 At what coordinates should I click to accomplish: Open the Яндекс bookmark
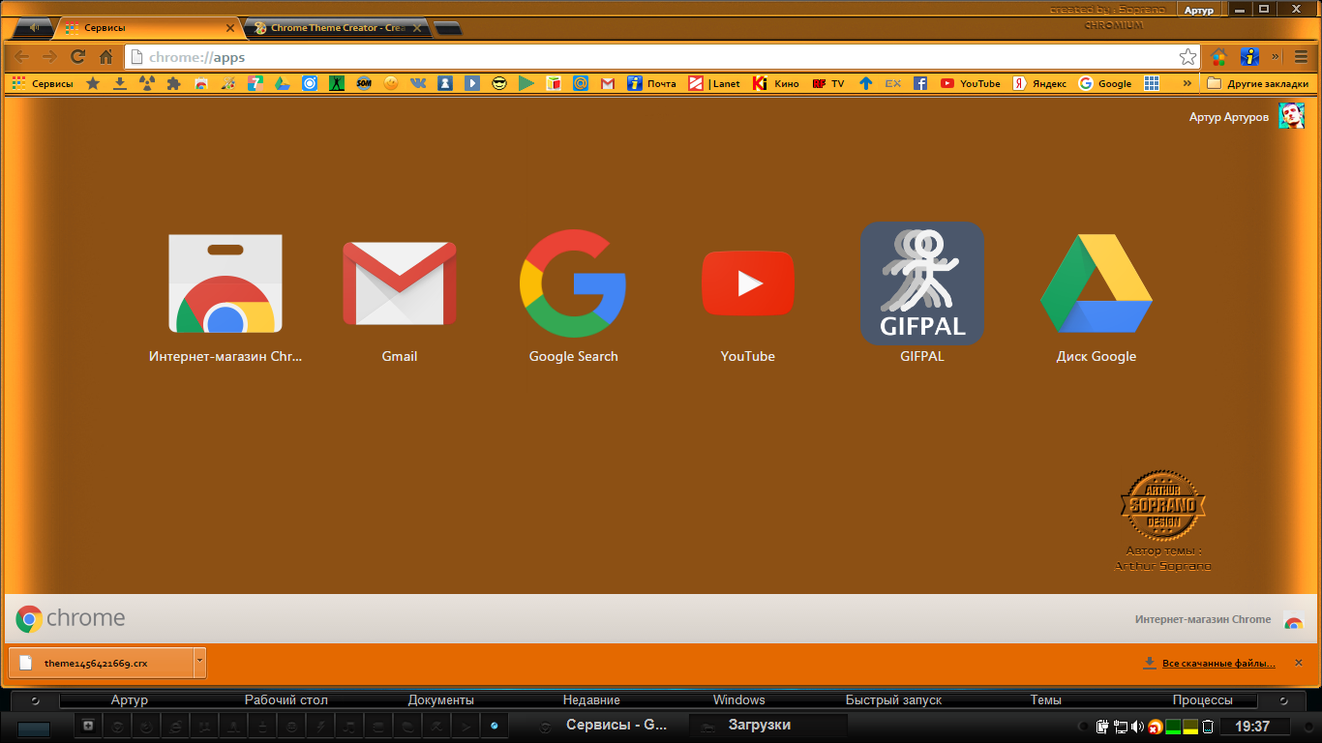click(1040, 84)
